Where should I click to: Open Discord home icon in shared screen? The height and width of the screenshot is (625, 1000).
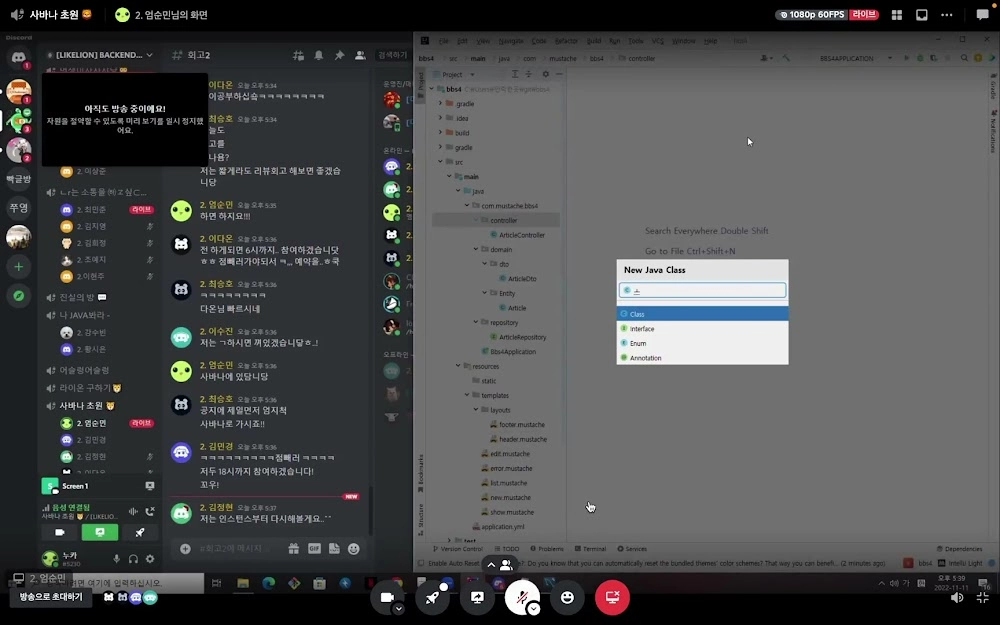click(x=18, y=58)
